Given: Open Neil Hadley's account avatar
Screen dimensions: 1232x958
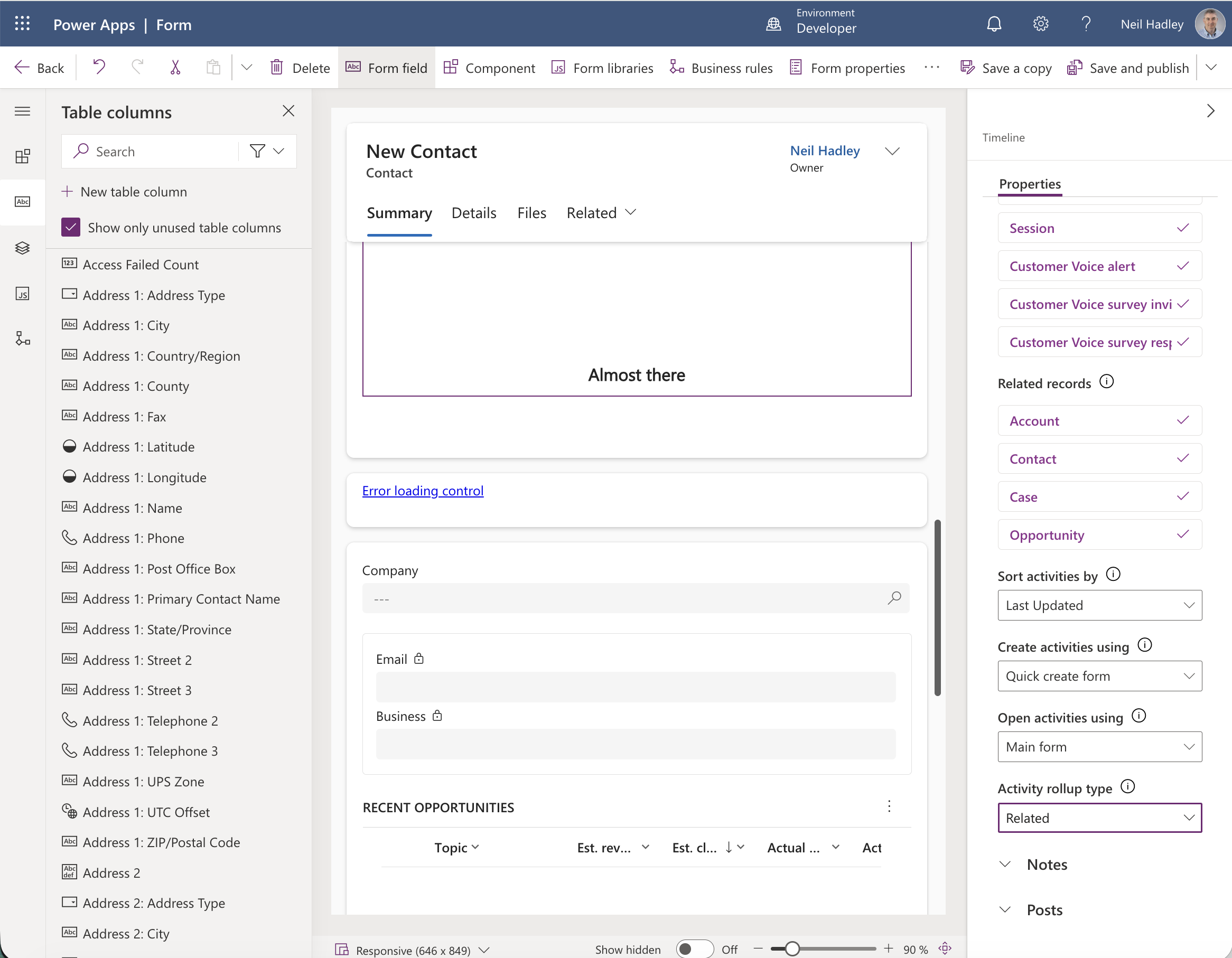Looking at the screenshot, I should pyautogui.click(x=1210, y=24).
